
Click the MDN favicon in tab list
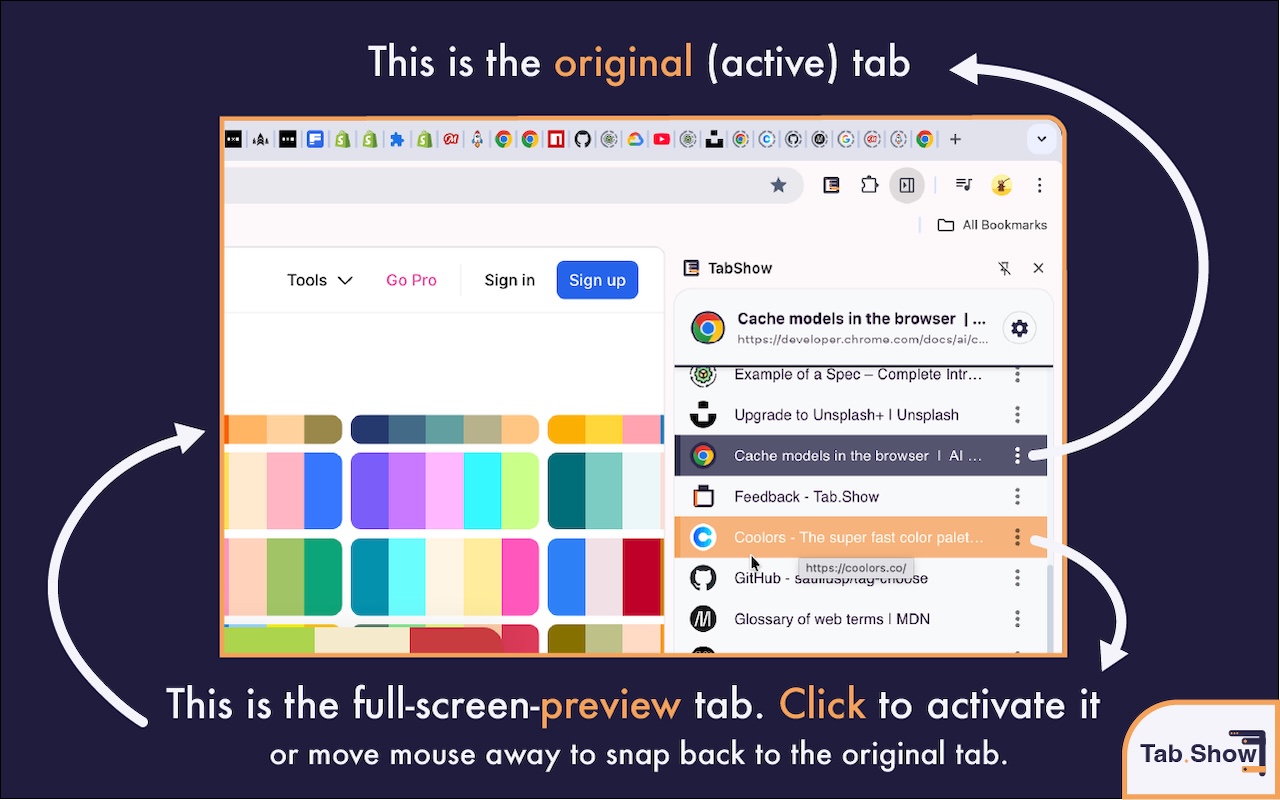pyautogui.click(x=704, y=619)
